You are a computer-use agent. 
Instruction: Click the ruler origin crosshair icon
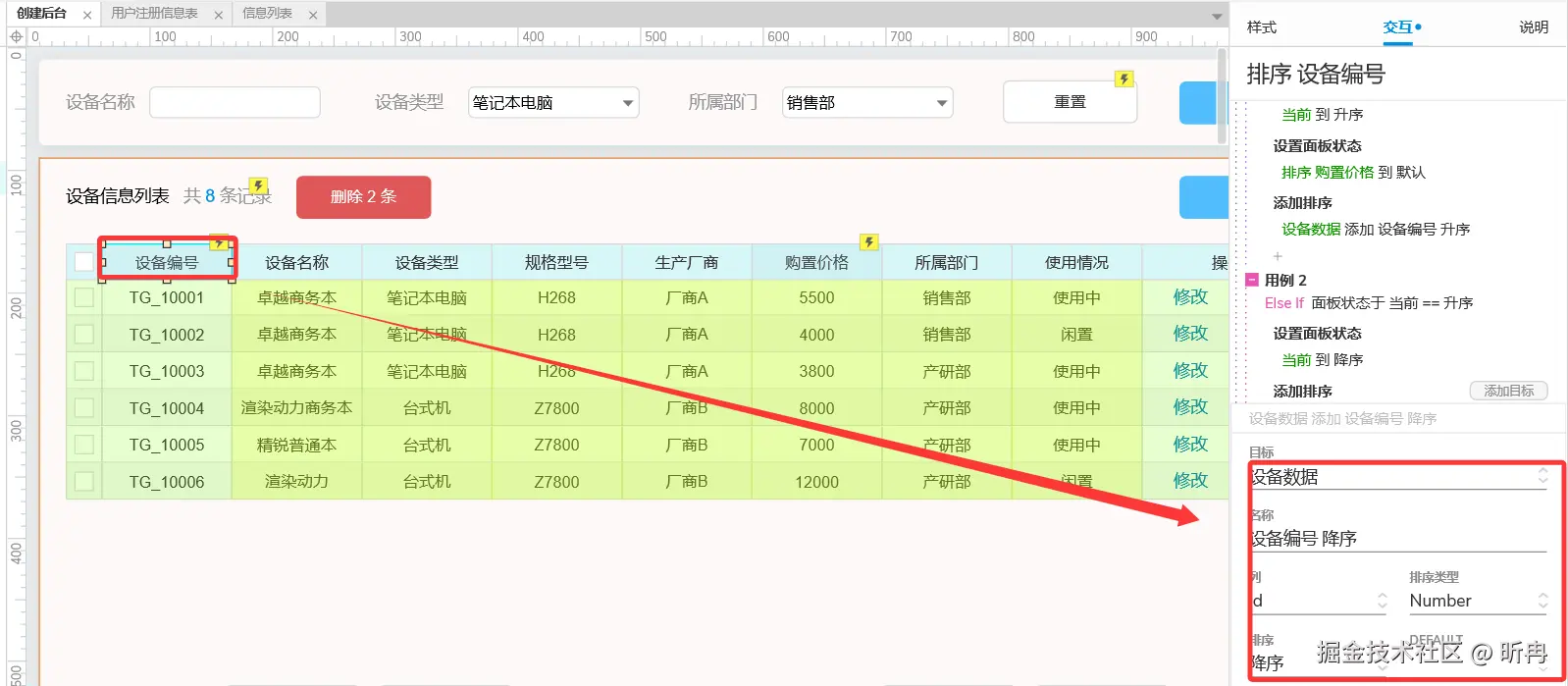click(x=16, y=36)
